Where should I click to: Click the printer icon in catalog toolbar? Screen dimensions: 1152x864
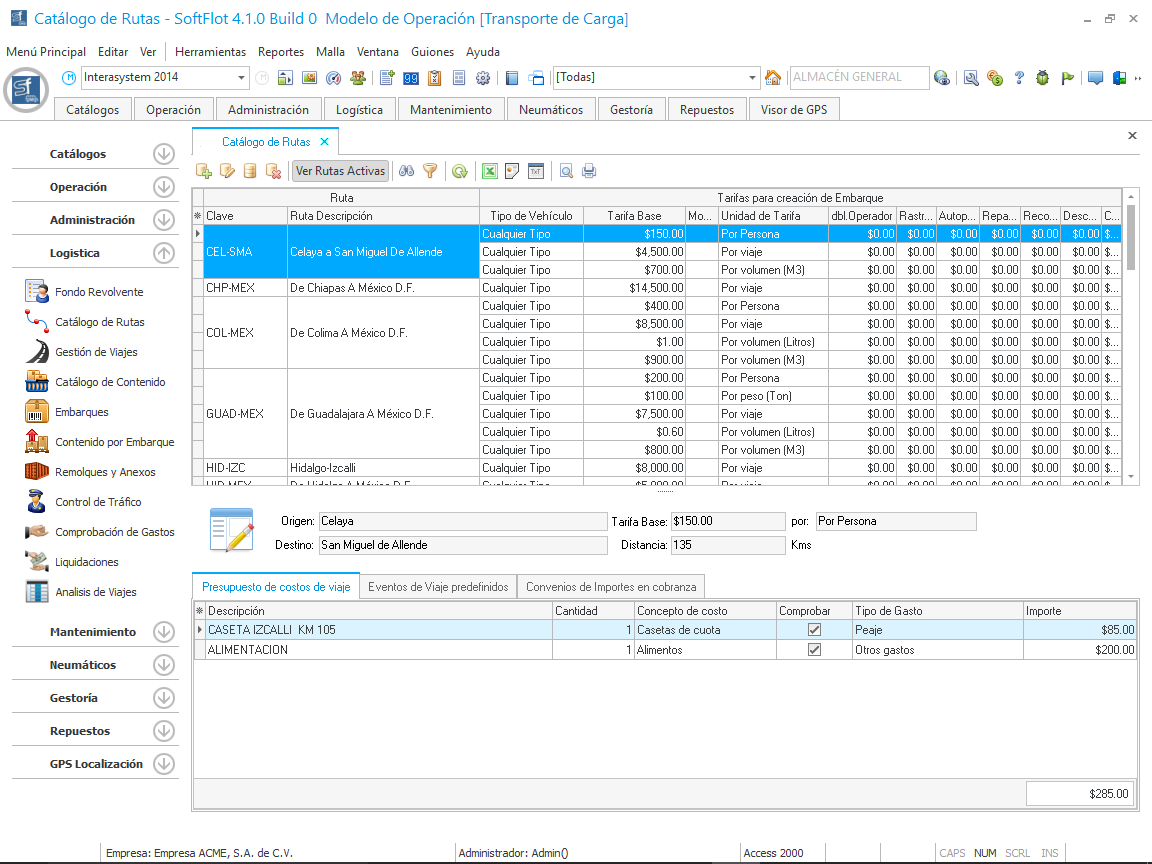[x=589, y=171]
